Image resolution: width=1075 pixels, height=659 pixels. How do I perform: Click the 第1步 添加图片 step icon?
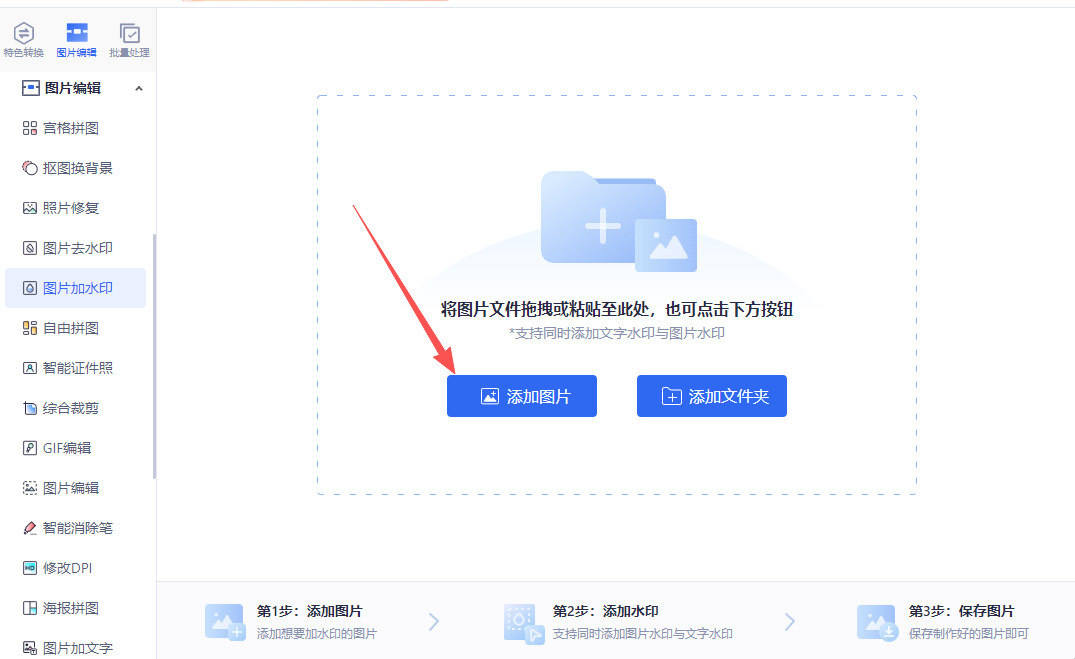click(225, 622)
